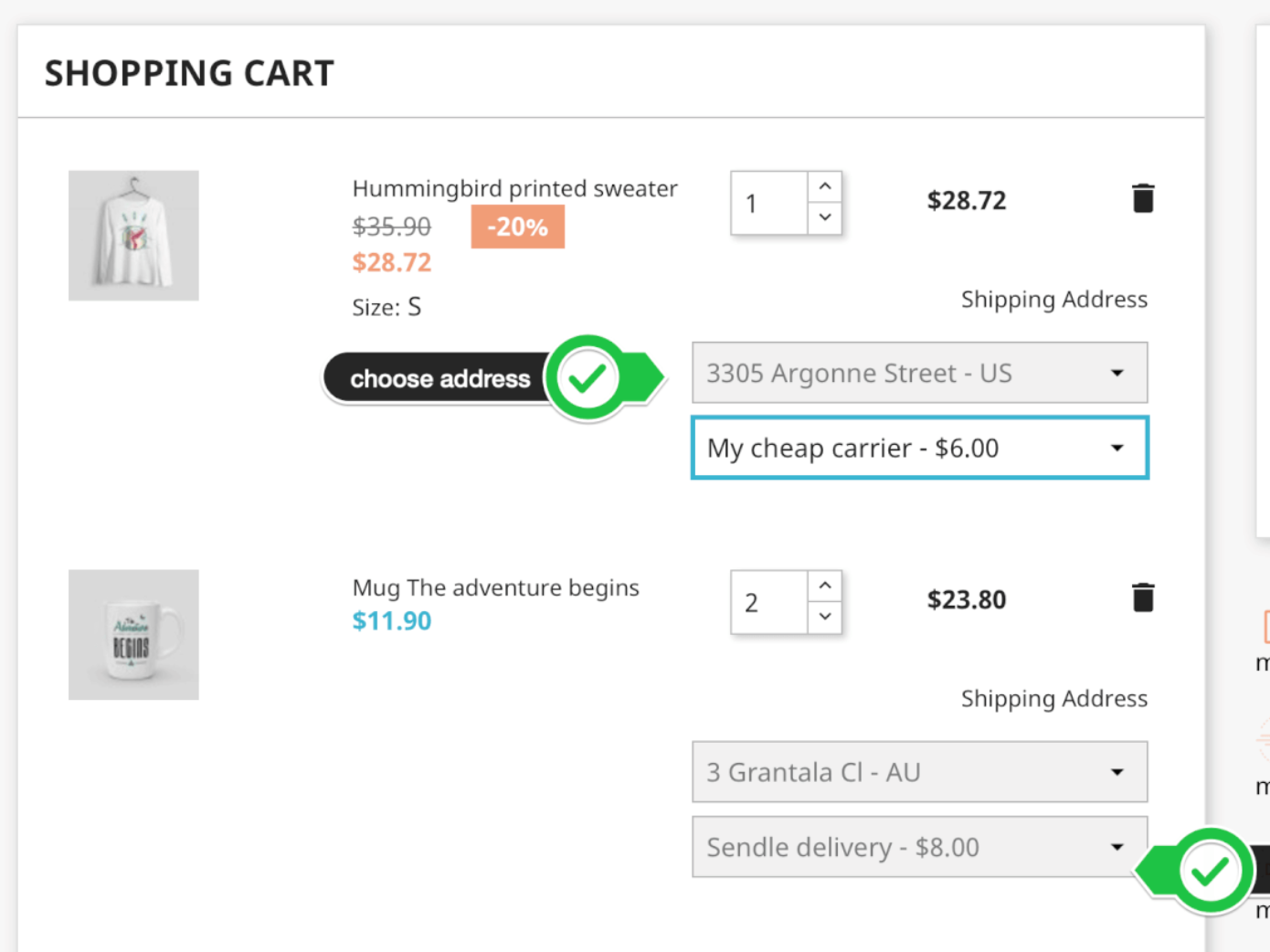1270x952 pixels.
Task: Click the mug quantity input field
Action: point(769,602)
